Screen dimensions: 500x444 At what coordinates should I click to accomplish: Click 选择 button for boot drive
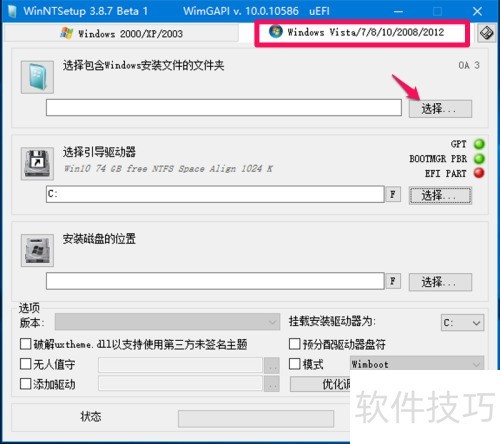[x=440, y=195]
